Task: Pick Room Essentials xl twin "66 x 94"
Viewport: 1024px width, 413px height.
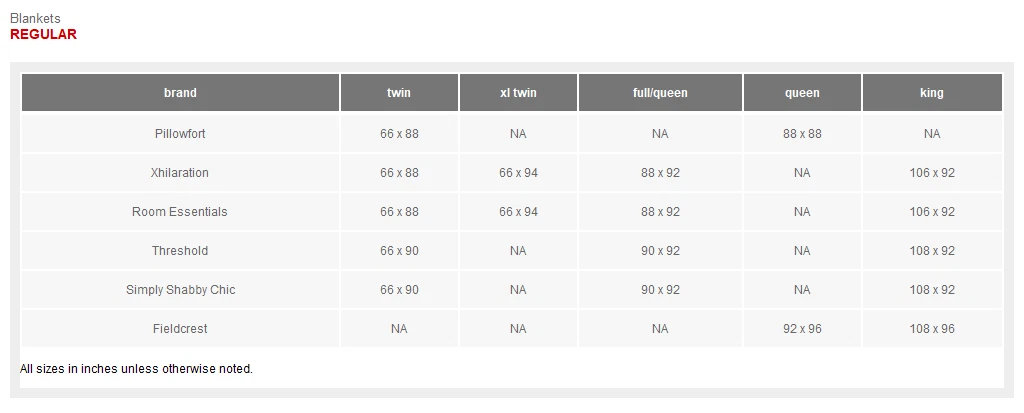Action: coord(519,212)
